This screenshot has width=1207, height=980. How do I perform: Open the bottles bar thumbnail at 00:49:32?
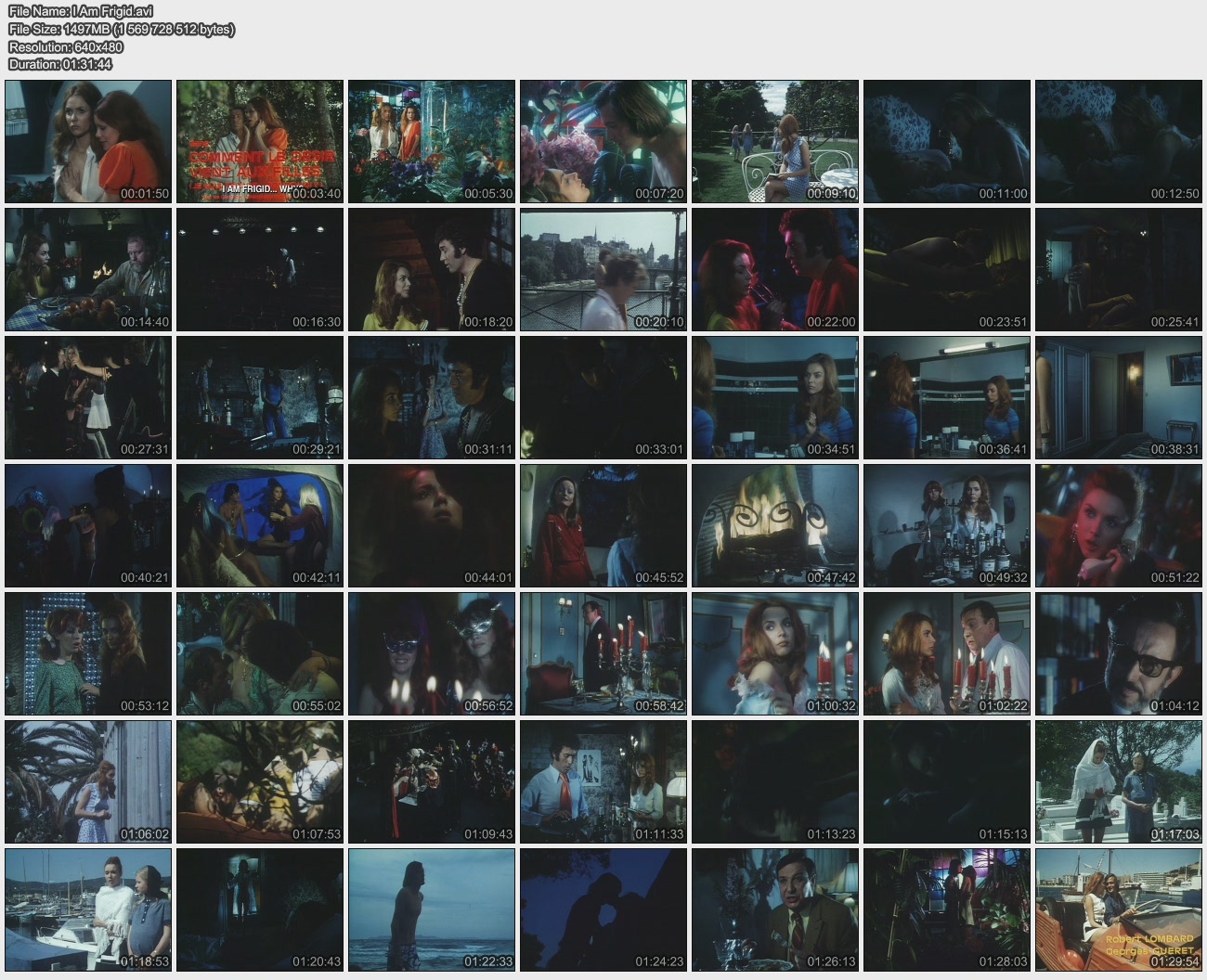coord(947,525)
